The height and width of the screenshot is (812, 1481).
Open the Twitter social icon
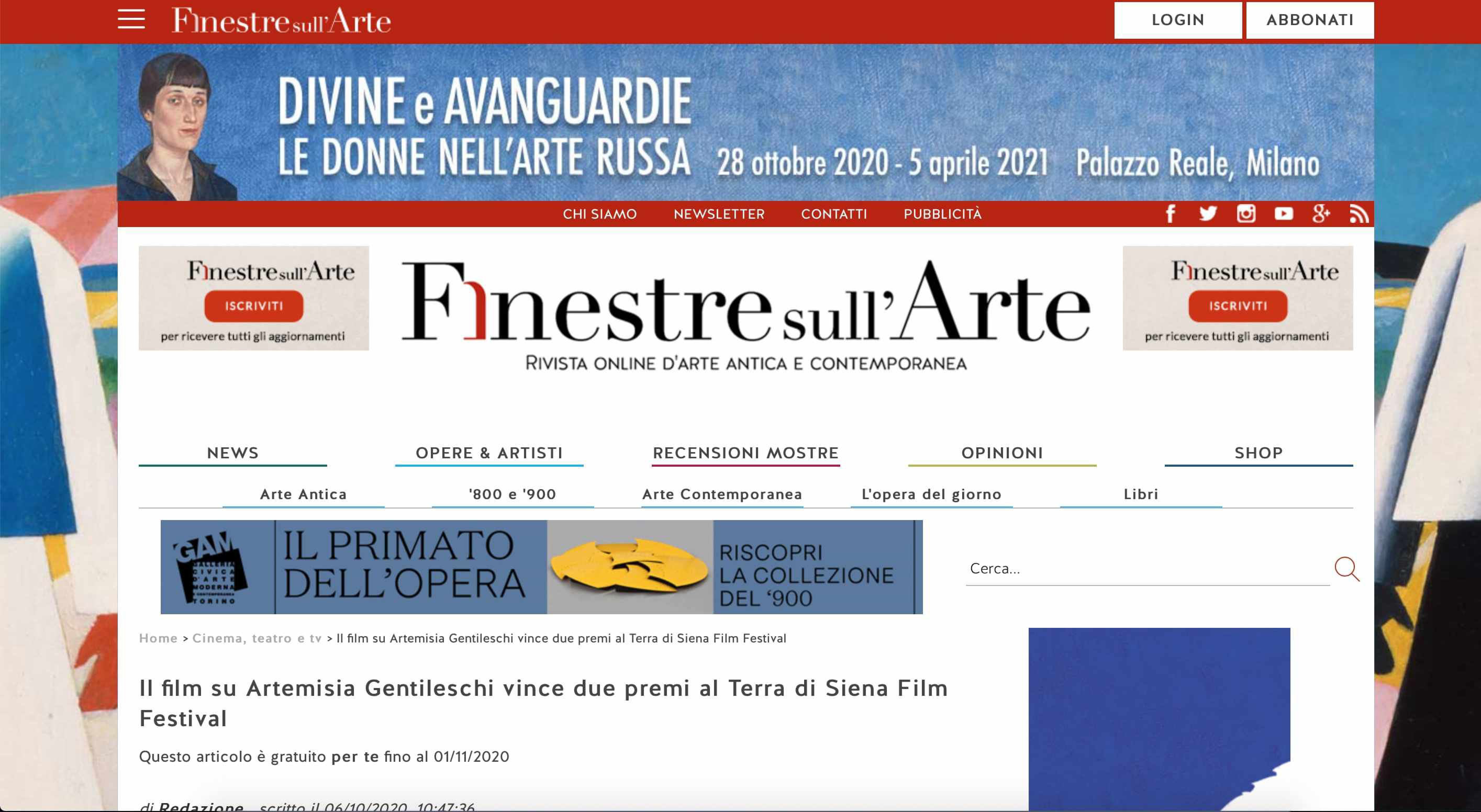pos(1208,214)
